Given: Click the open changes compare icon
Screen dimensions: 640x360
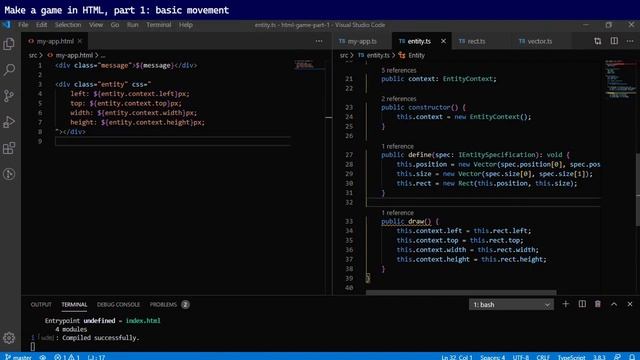Looking at the screenshot, I should [x=598, y=41].
